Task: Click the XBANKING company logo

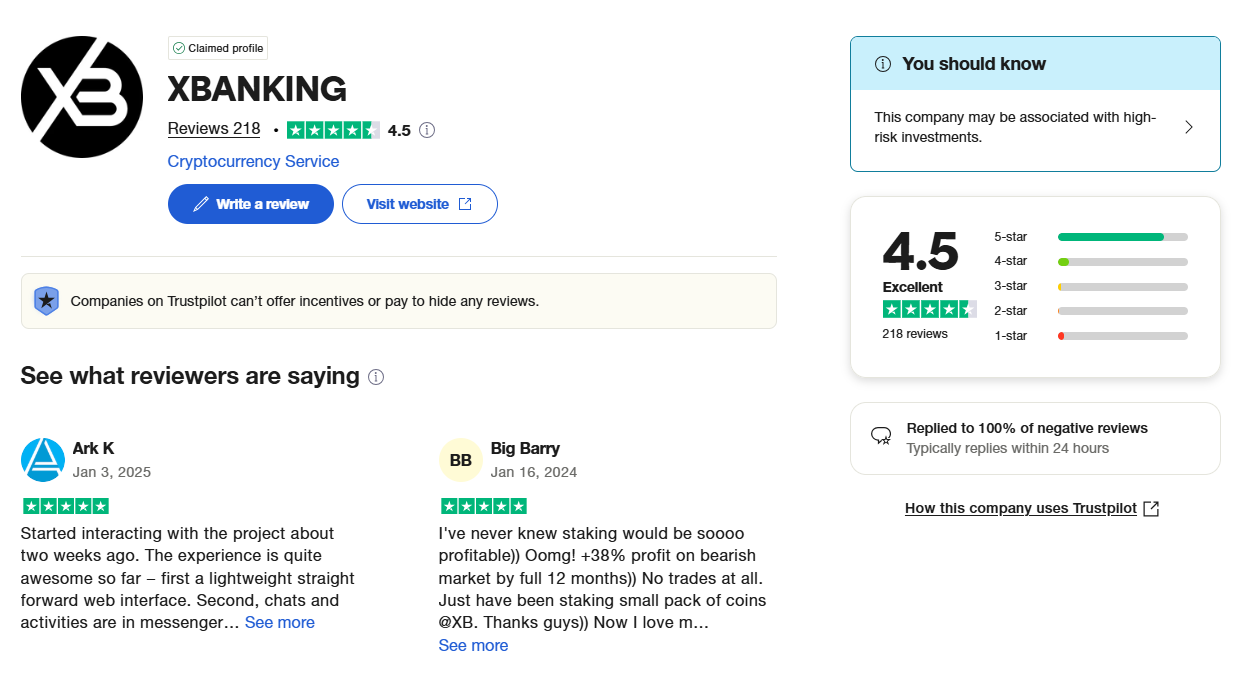Action: coord(82,97)
